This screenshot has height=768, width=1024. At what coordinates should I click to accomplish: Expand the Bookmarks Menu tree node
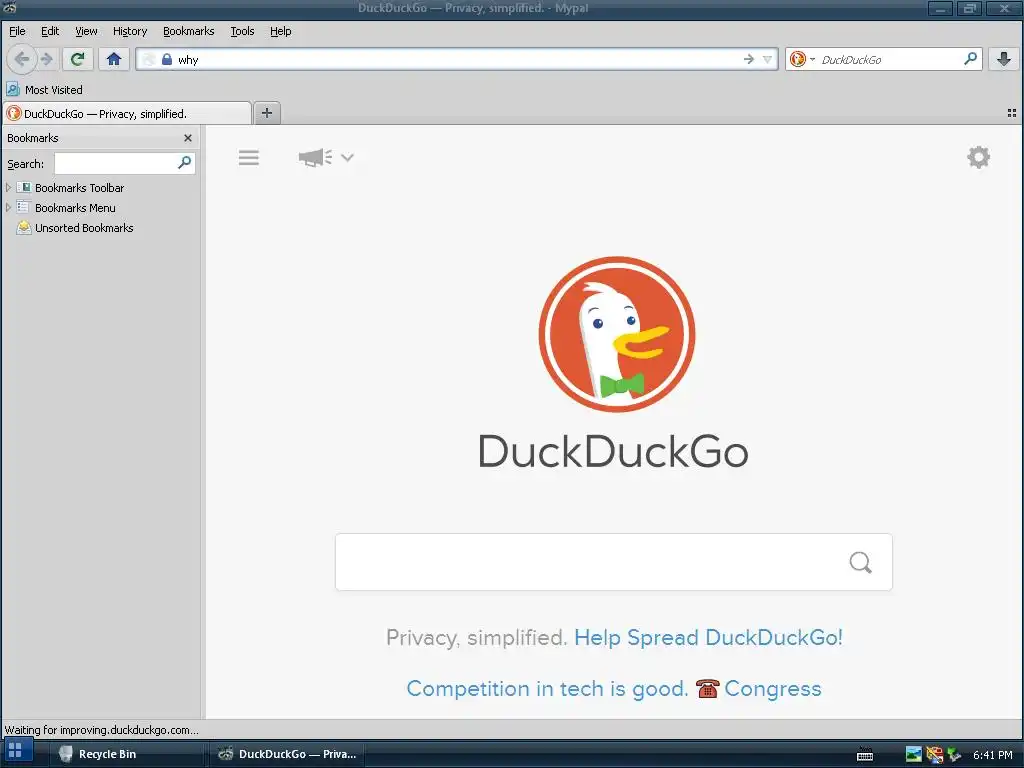(8, 208)
